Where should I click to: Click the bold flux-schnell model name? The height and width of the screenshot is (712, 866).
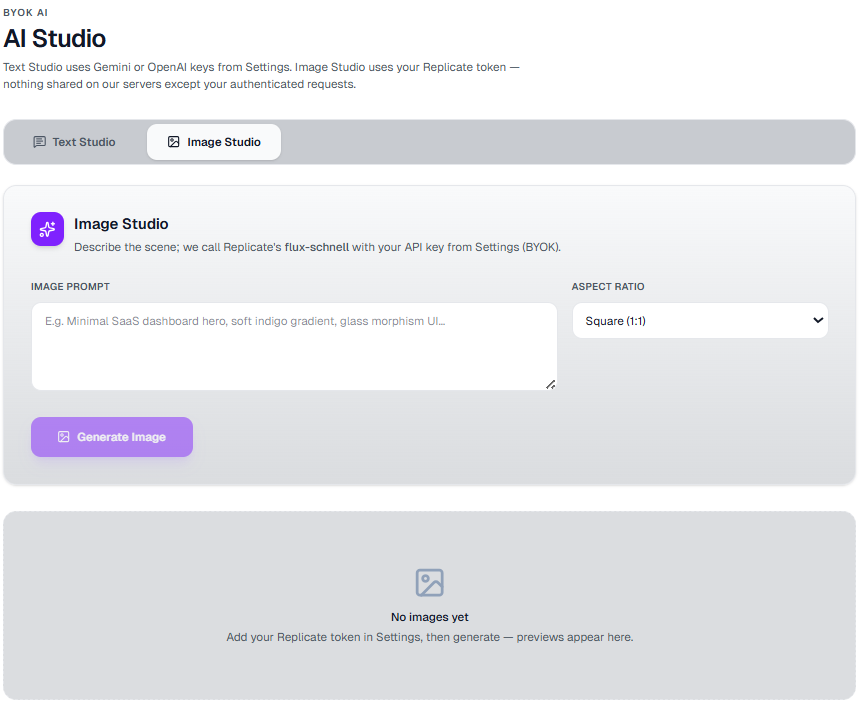pyautogui.click(x=316, y=247)
